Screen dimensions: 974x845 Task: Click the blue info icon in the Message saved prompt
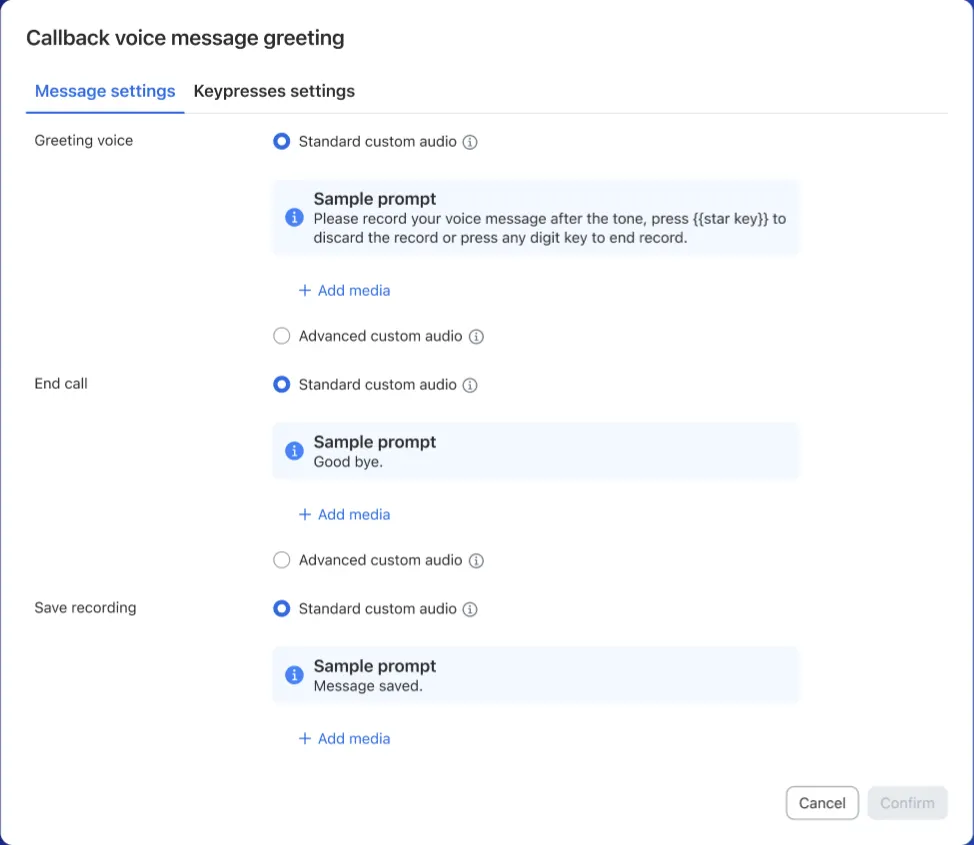(294, 675)
